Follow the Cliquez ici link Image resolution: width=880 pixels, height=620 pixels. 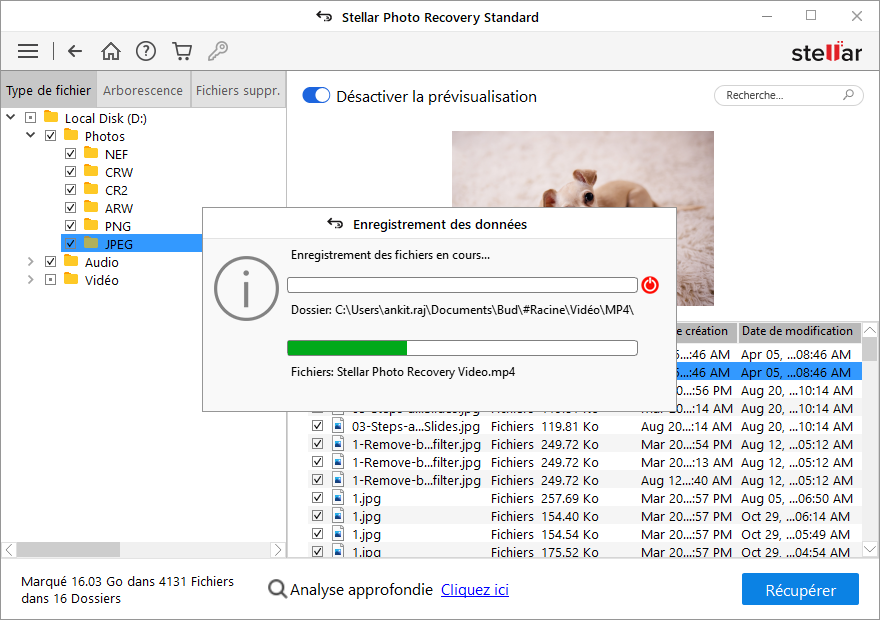pos(475,590)
